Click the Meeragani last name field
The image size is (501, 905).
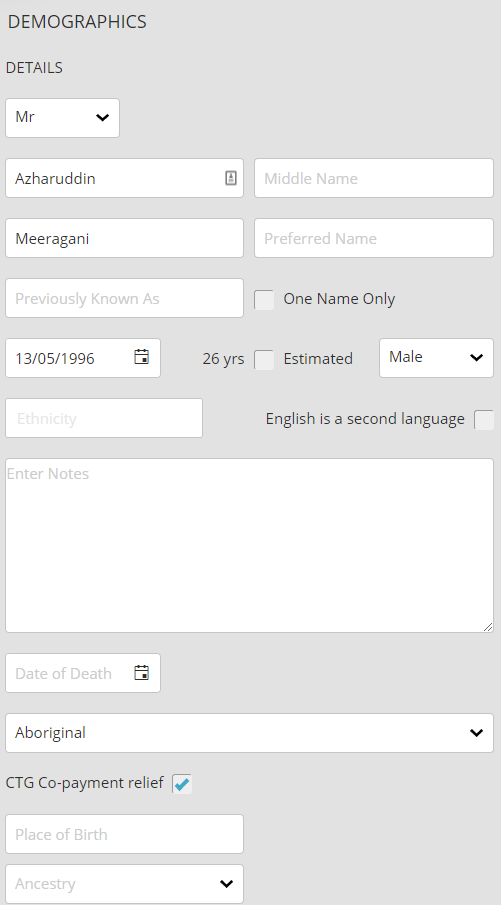tap(125, 238)
